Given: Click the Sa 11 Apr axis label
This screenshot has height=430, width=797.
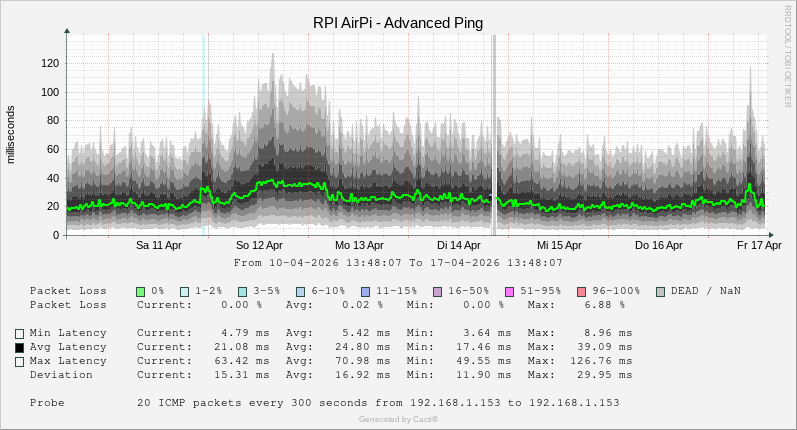Looking at the screenshot, I should [x=159, y=245].
